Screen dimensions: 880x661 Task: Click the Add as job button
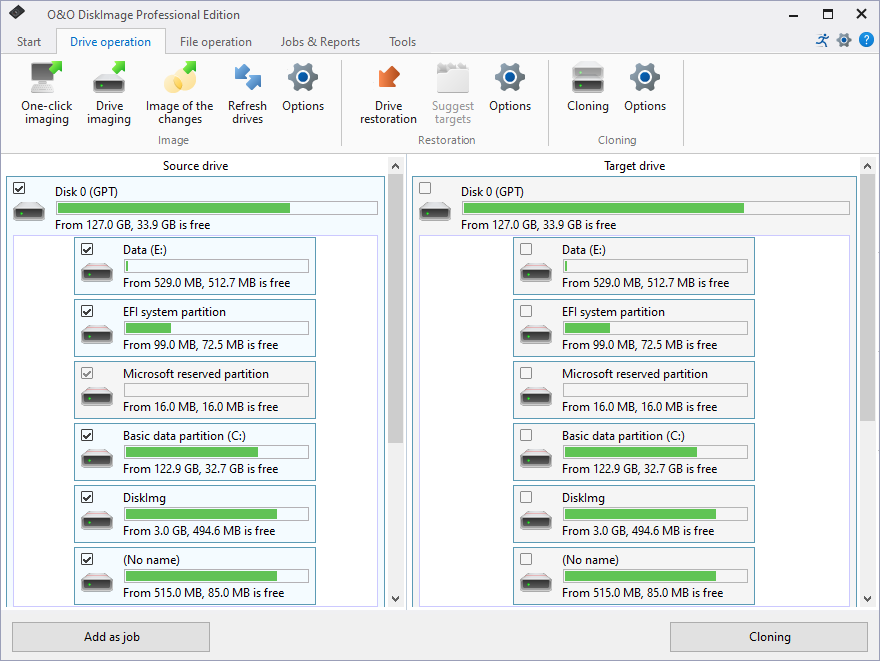[x=110, y=637]
